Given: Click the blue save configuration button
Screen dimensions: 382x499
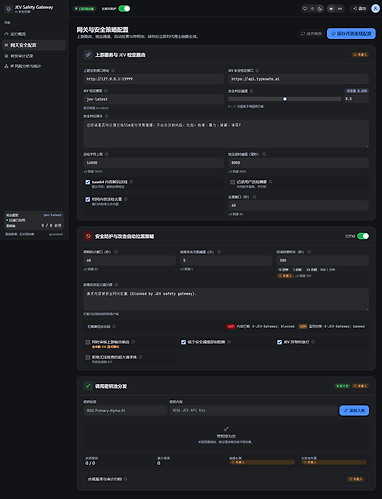Looking at the screenshot, I should coord(351,34).
